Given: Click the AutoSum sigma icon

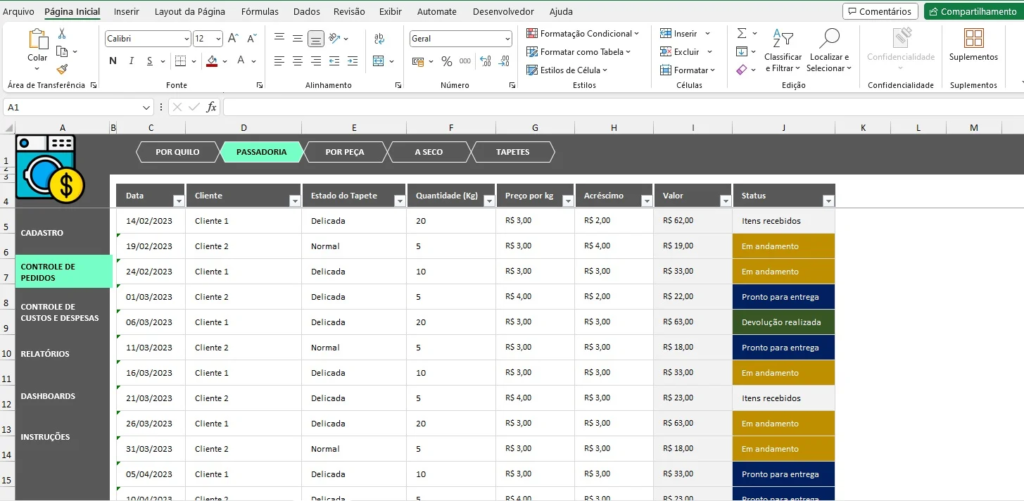Looking at the screenshot, I should click(741, 33).
